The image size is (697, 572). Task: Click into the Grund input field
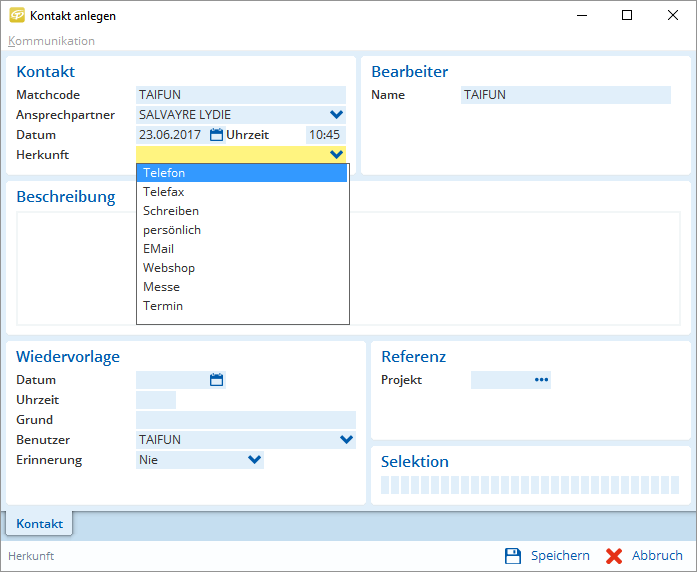click(x=245, y=420)
